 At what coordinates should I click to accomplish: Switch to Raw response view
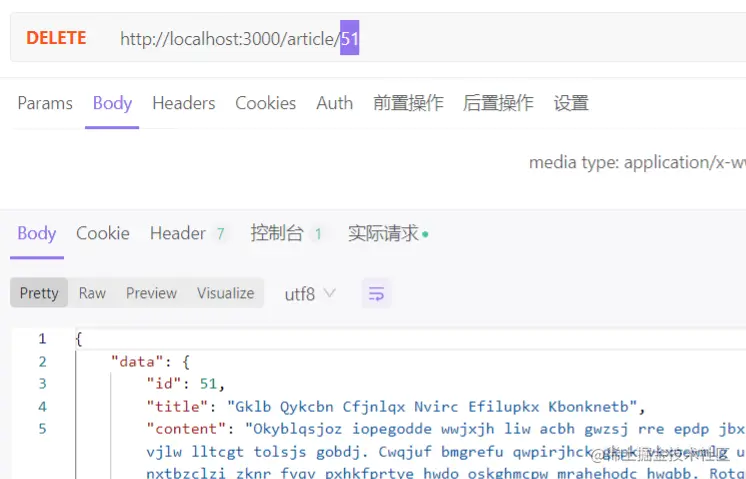(92, 293)
